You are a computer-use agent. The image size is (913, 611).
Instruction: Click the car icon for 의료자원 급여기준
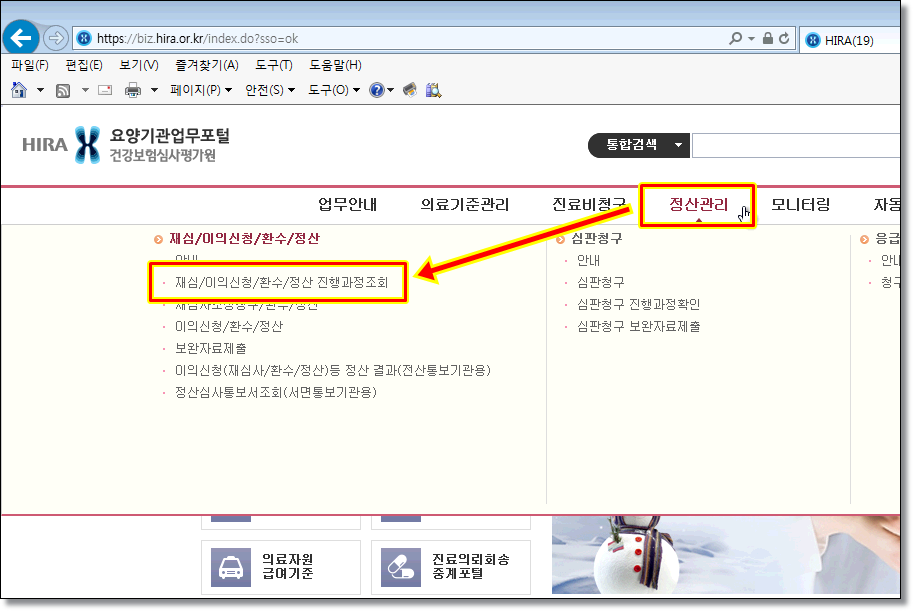point(231,567)
